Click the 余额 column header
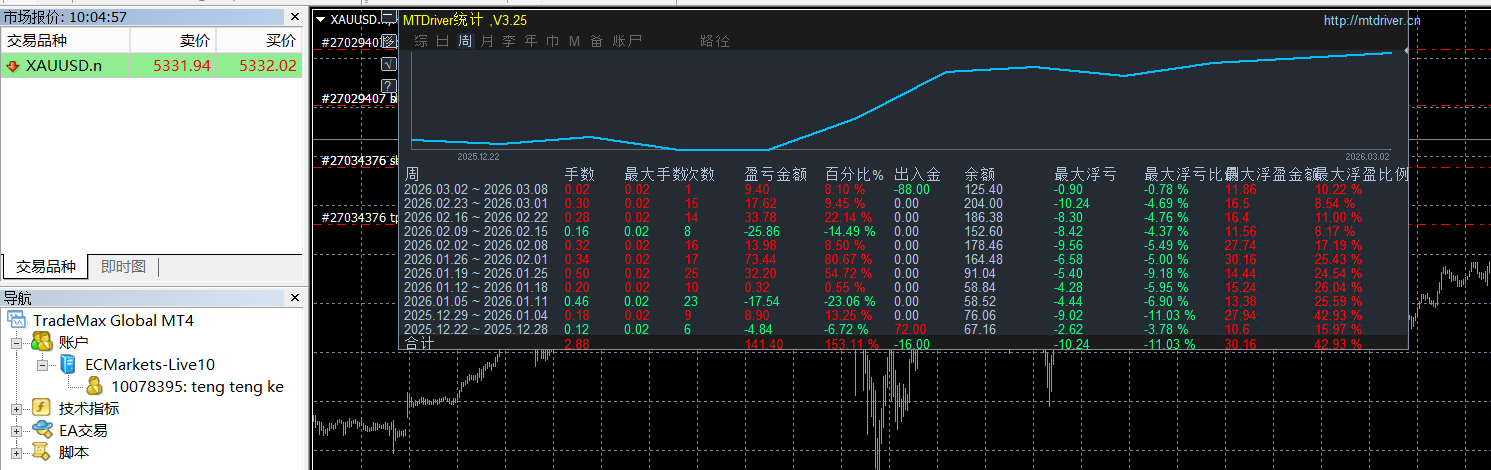1491x470 pixels. tap(980, 174)
